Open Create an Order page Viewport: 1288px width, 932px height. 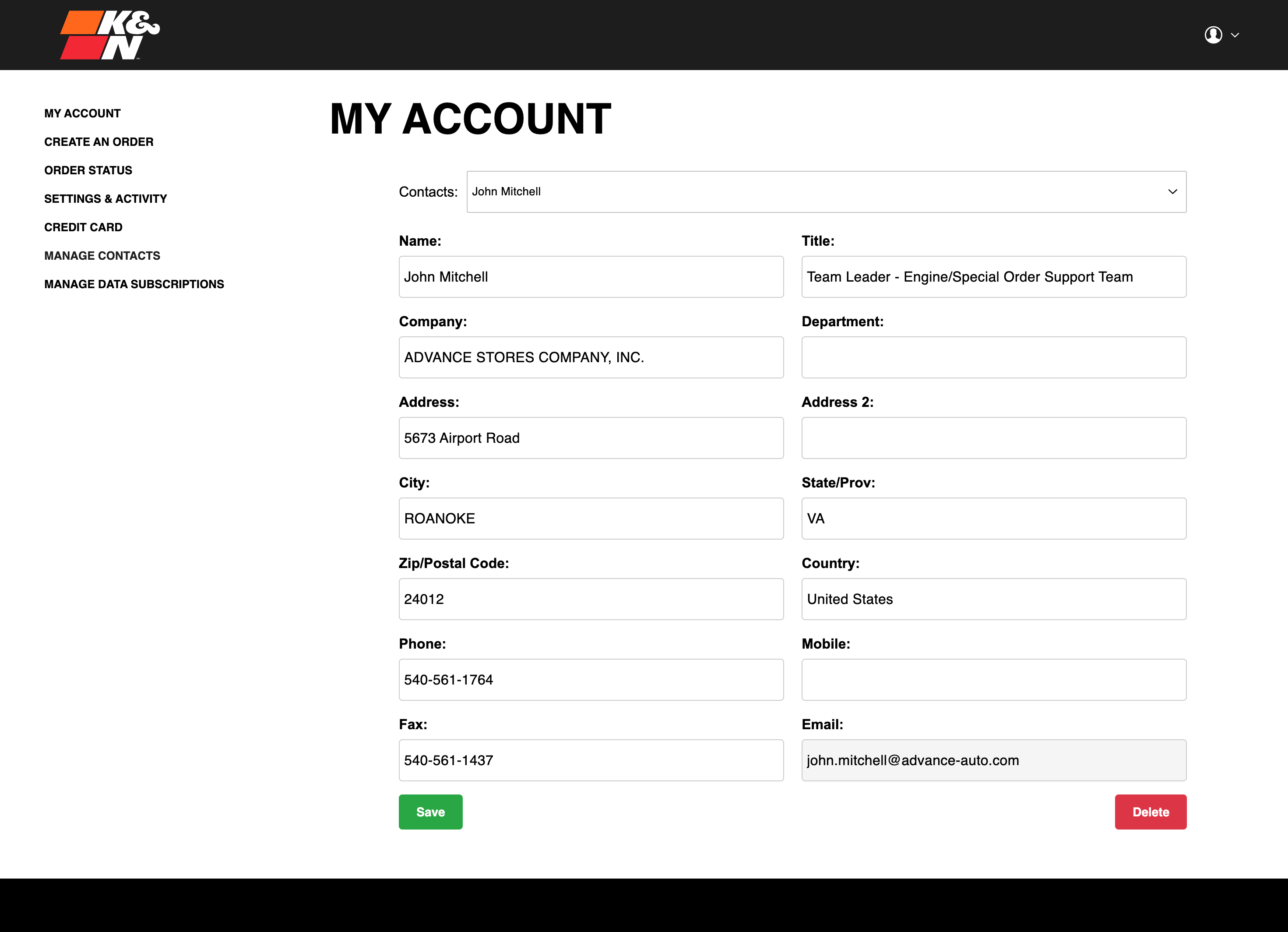[x=99, y=141]
